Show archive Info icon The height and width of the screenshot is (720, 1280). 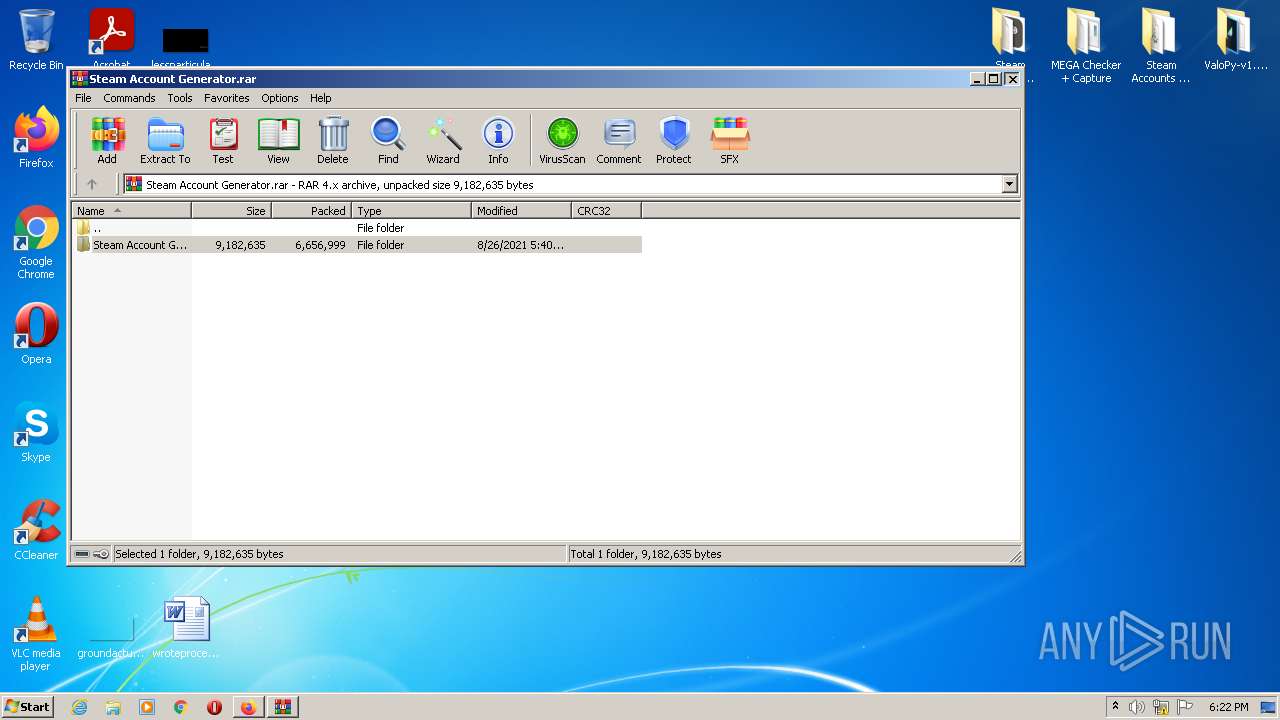coord(498,141)
